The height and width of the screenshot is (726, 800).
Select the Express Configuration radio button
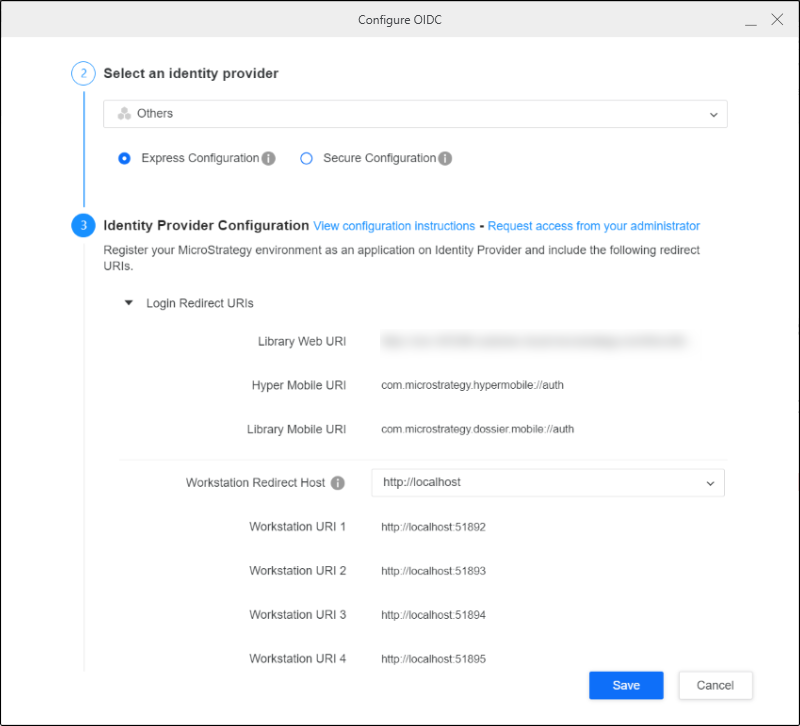[x=124, y=158]
